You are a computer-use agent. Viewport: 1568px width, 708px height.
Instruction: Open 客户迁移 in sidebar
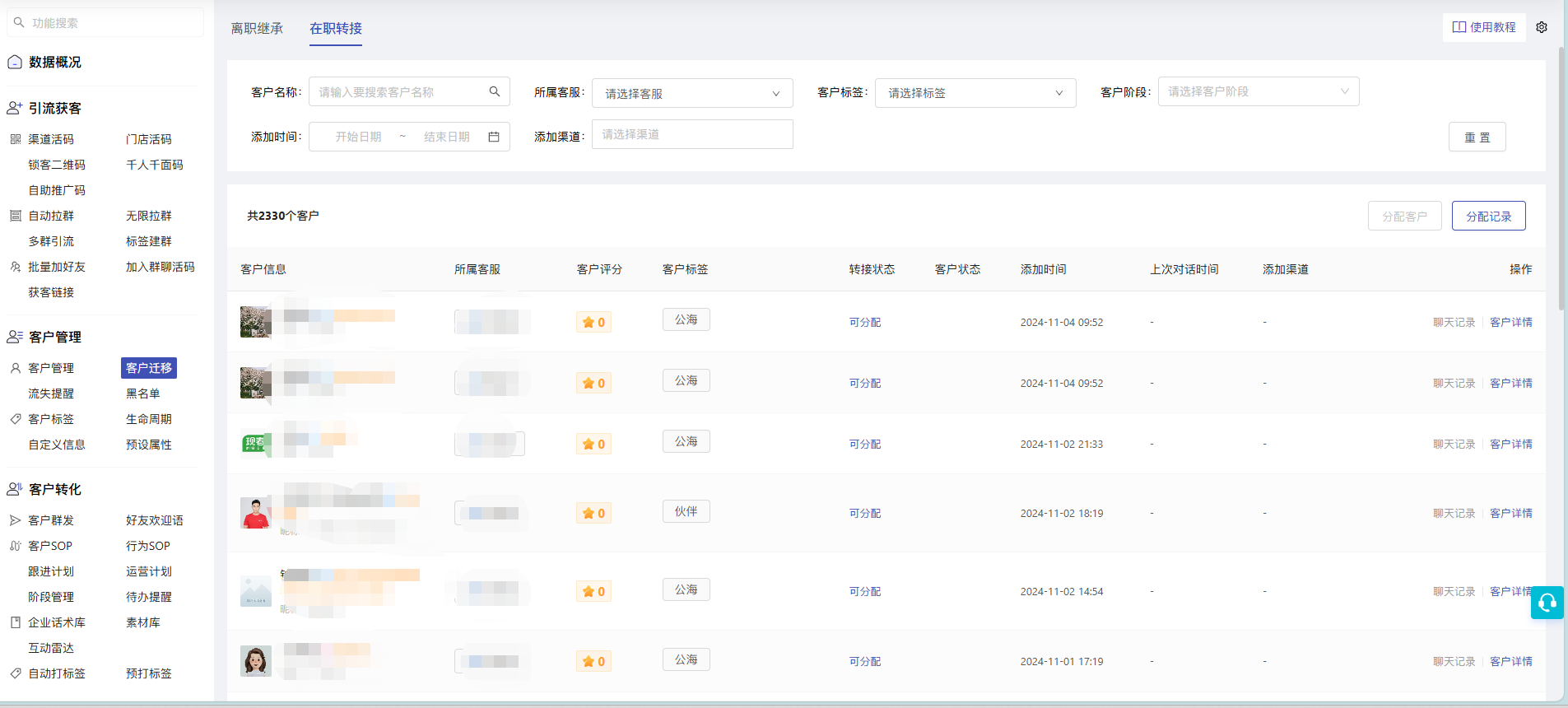[x=149, y=368]
